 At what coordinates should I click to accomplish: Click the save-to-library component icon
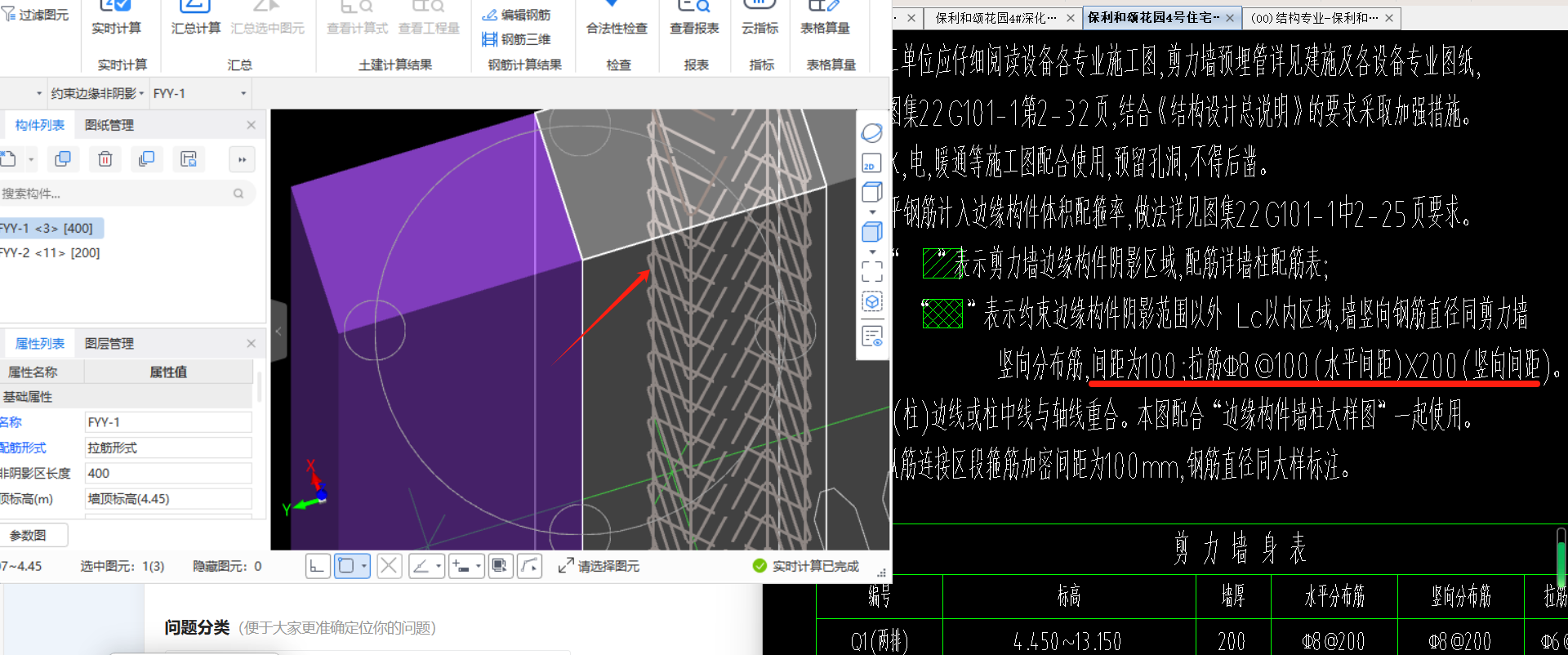pos(189,158)
